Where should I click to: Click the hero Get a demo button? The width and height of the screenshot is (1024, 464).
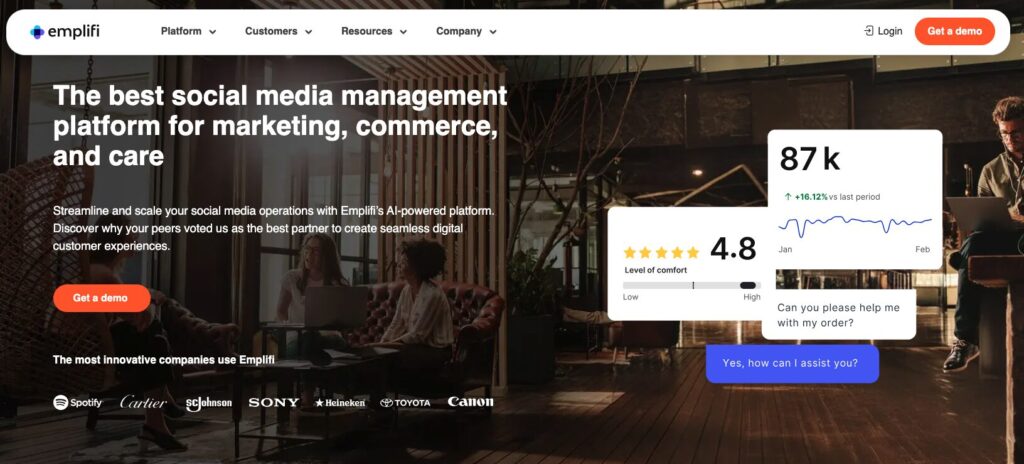[101, 298]
